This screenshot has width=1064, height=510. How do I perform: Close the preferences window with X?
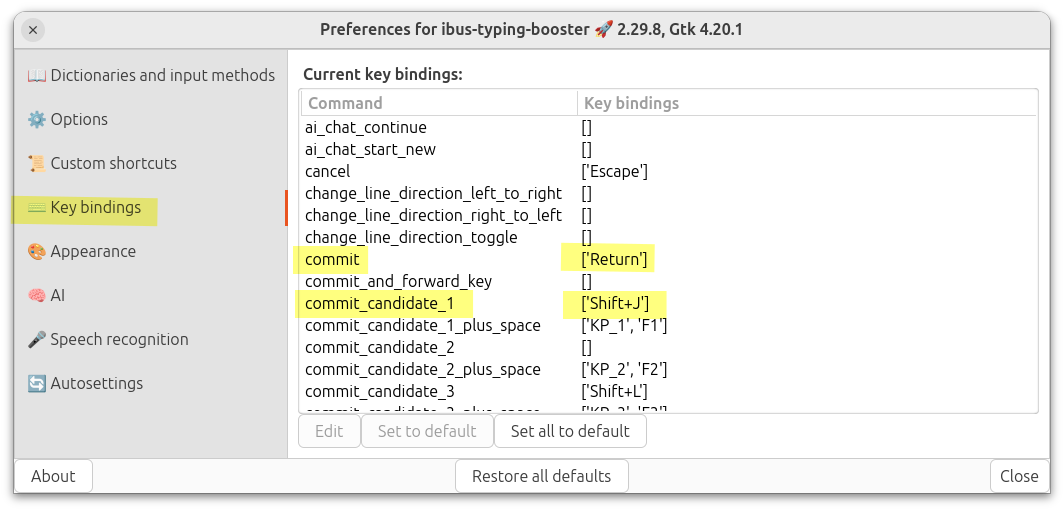click(x=33, y=30)
